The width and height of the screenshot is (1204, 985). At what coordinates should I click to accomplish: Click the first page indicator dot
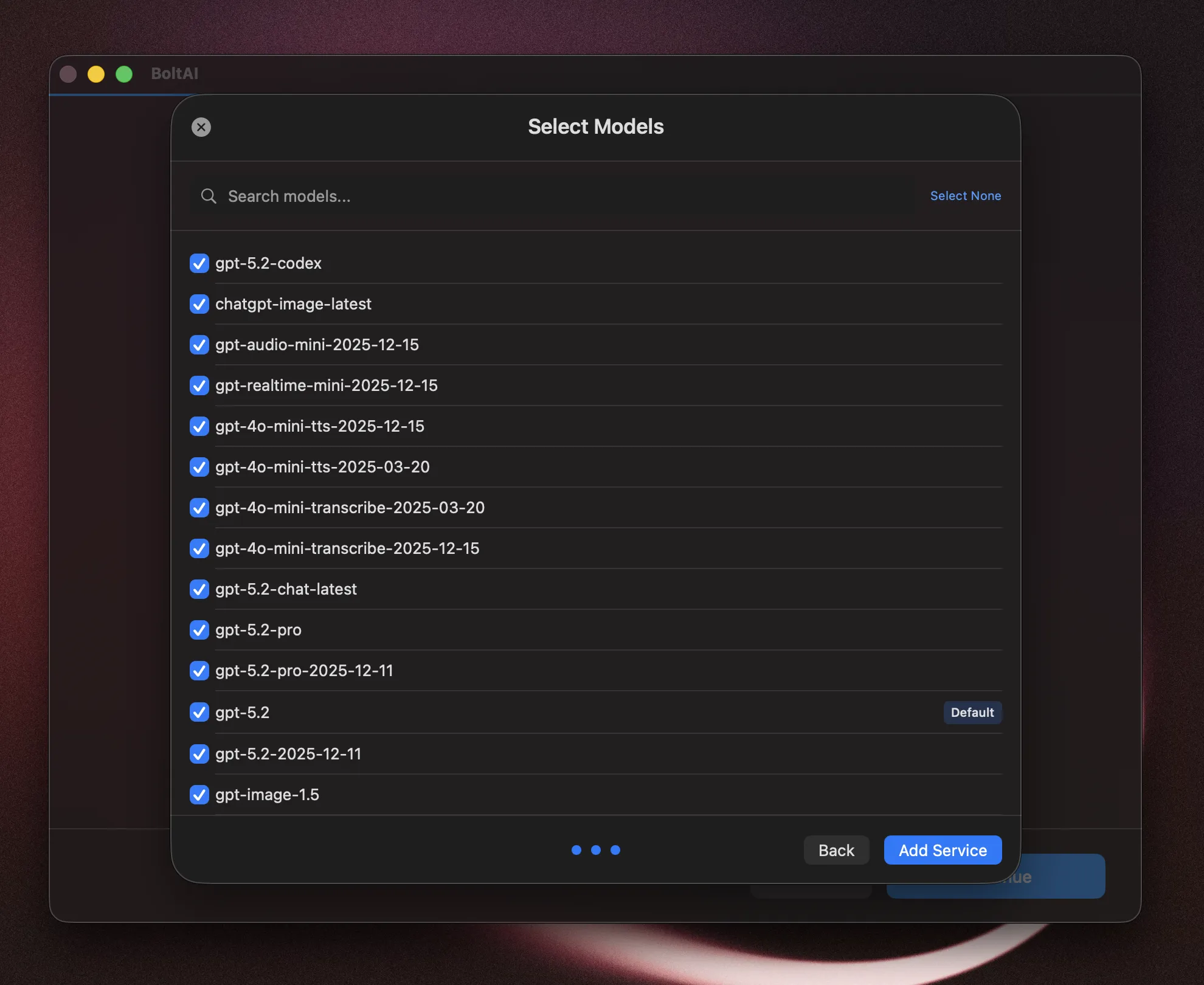pos(576,850)
